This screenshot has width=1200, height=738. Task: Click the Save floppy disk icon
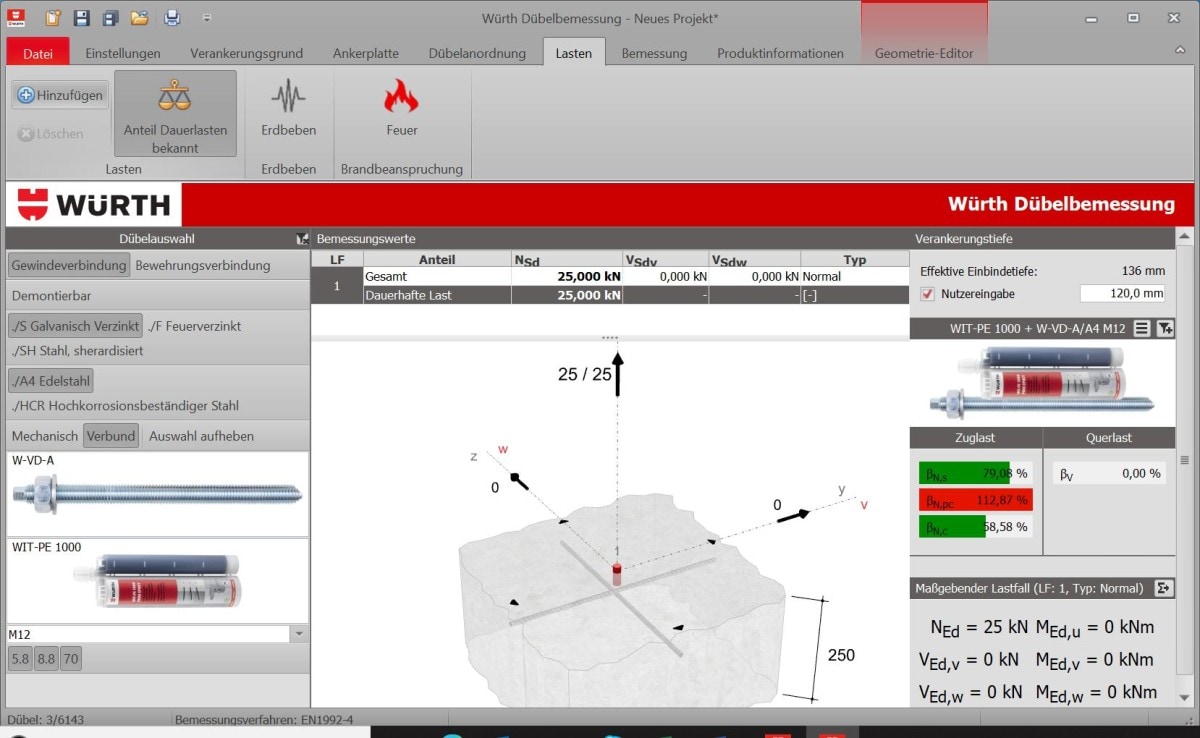click(x=82, y=17)
